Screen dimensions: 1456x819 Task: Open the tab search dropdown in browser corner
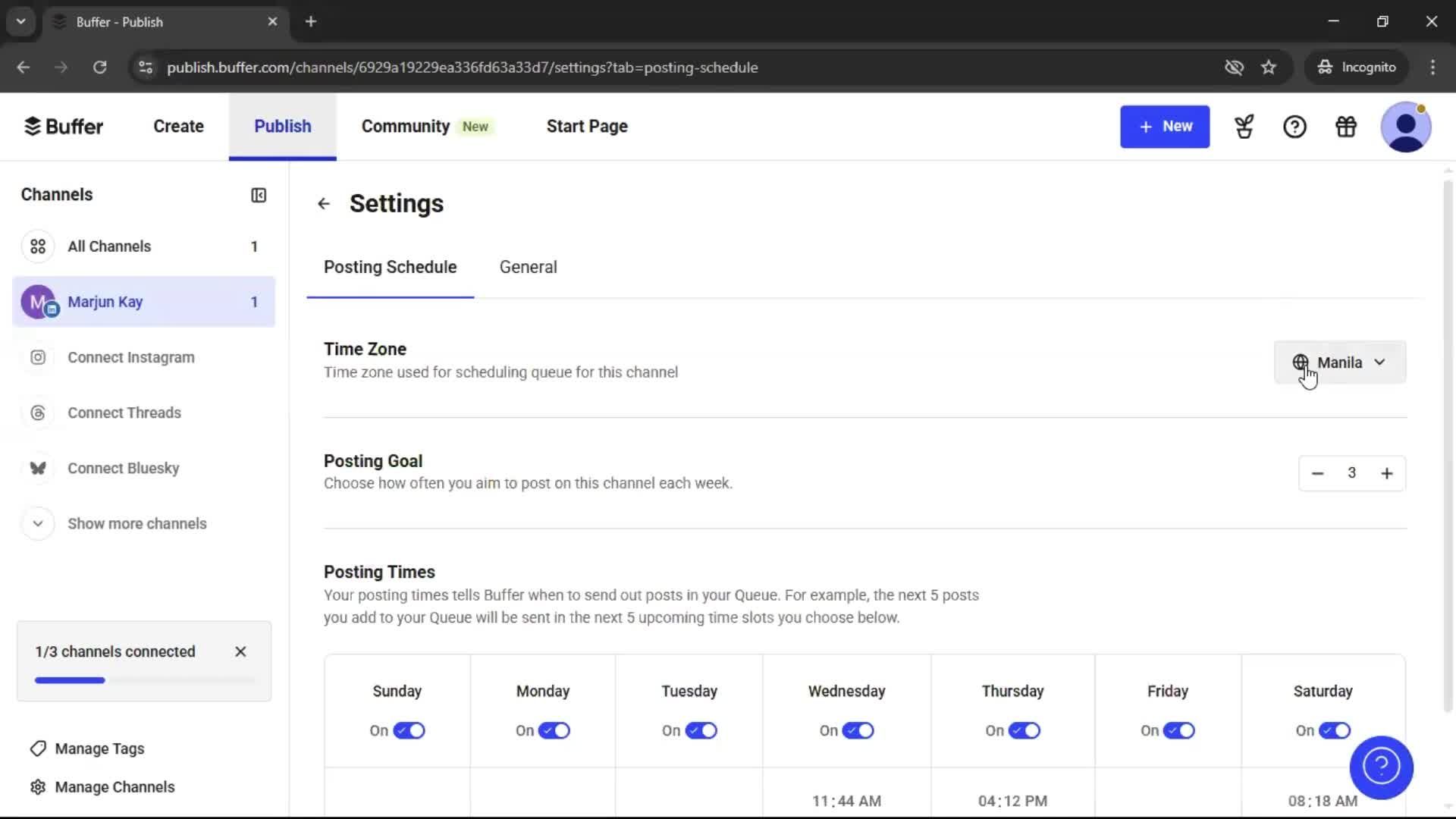(21, 21)
